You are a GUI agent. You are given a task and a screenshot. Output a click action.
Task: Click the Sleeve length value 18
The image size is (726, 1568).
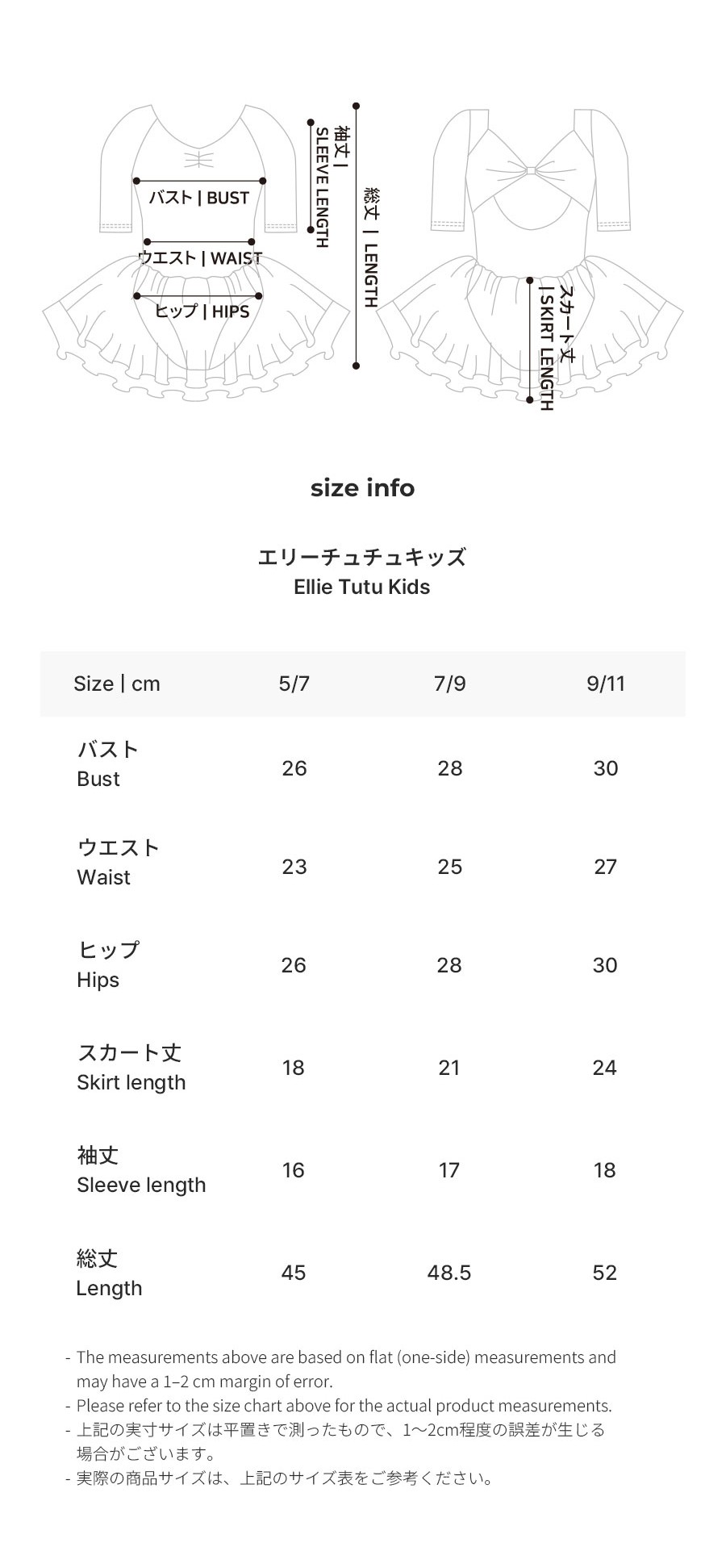tap(604, 1170)
